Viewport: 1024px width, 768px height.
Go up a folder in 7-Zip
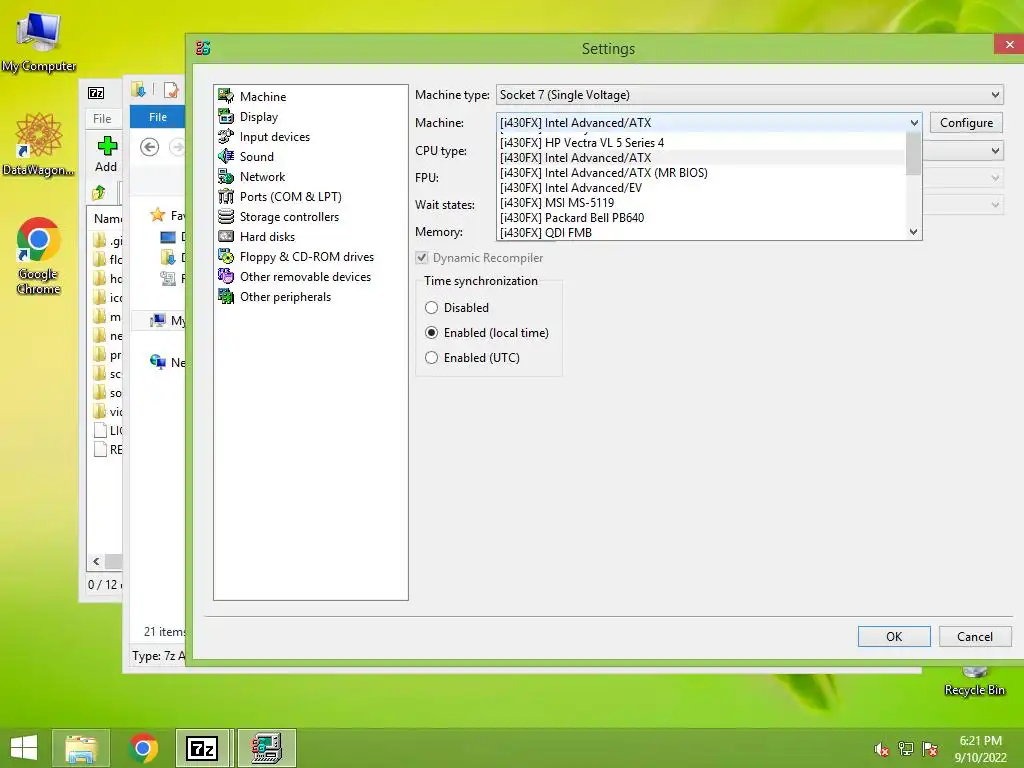[99, 193]
